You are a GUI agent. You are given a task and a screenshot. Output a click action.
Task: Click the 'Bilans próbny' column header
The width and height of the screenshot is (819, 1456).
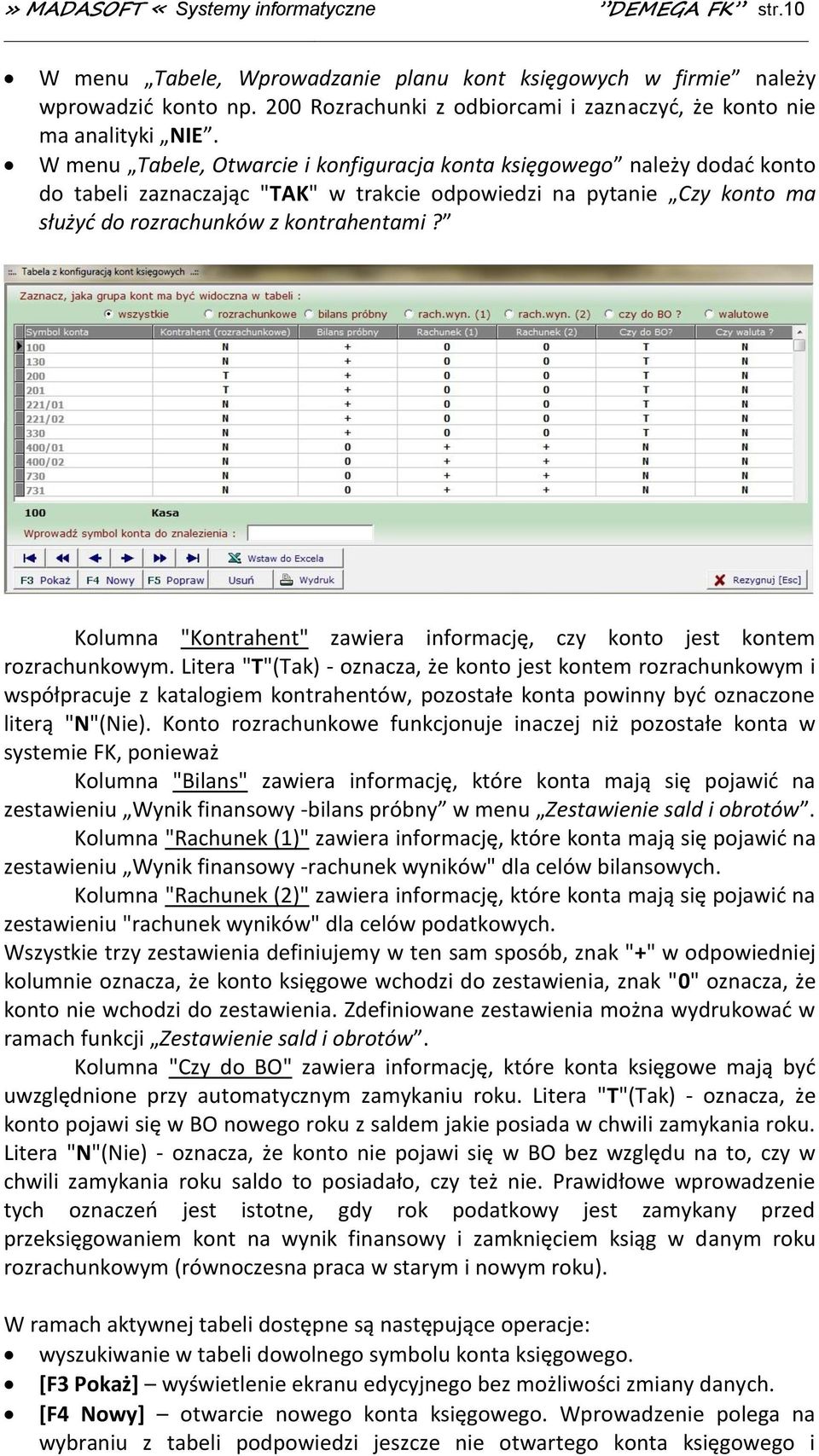(347, 332)
